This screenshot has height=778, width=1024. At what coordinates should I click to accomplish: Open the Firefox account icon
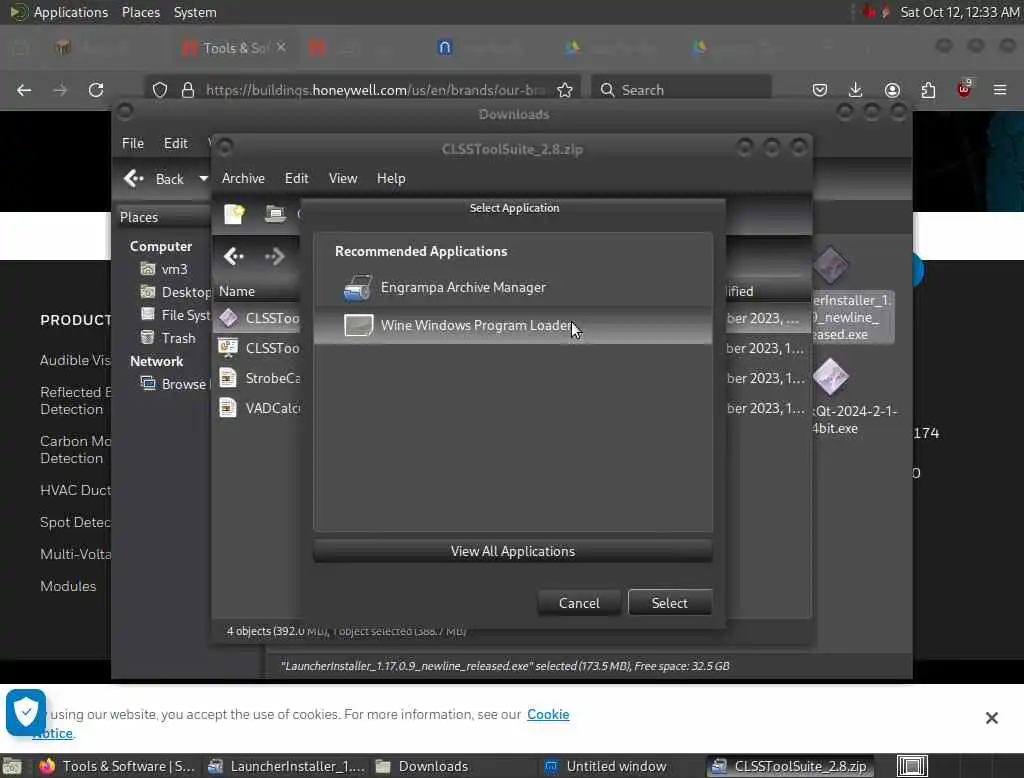pos(892,90)
